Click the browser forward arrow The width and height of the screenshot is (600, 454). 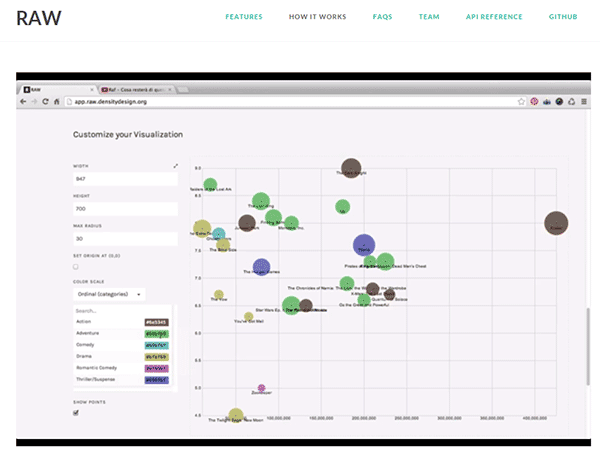[x=34, y=101]
